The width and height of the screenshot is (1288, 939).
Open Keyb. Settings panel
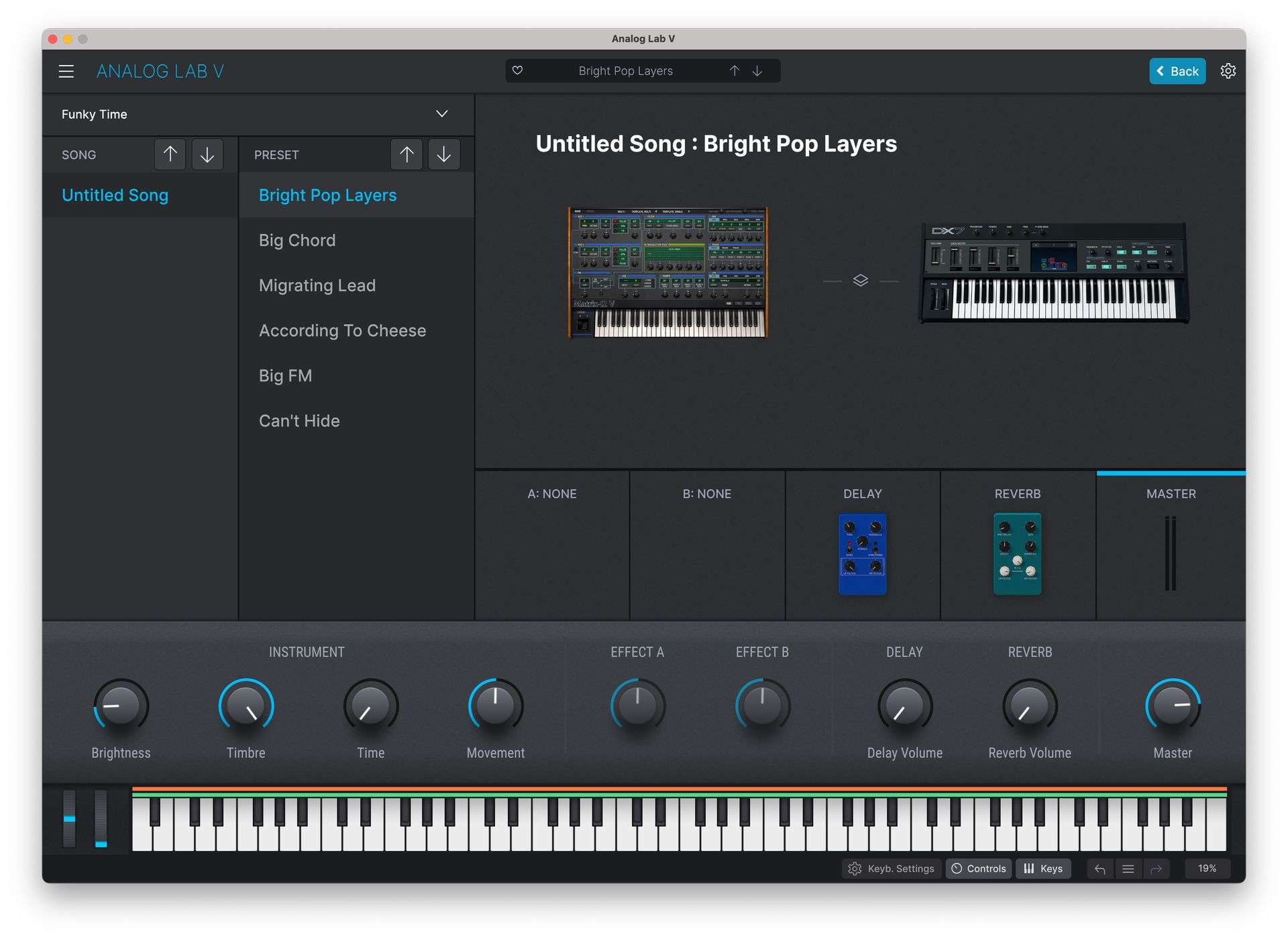tap(892, 869)
